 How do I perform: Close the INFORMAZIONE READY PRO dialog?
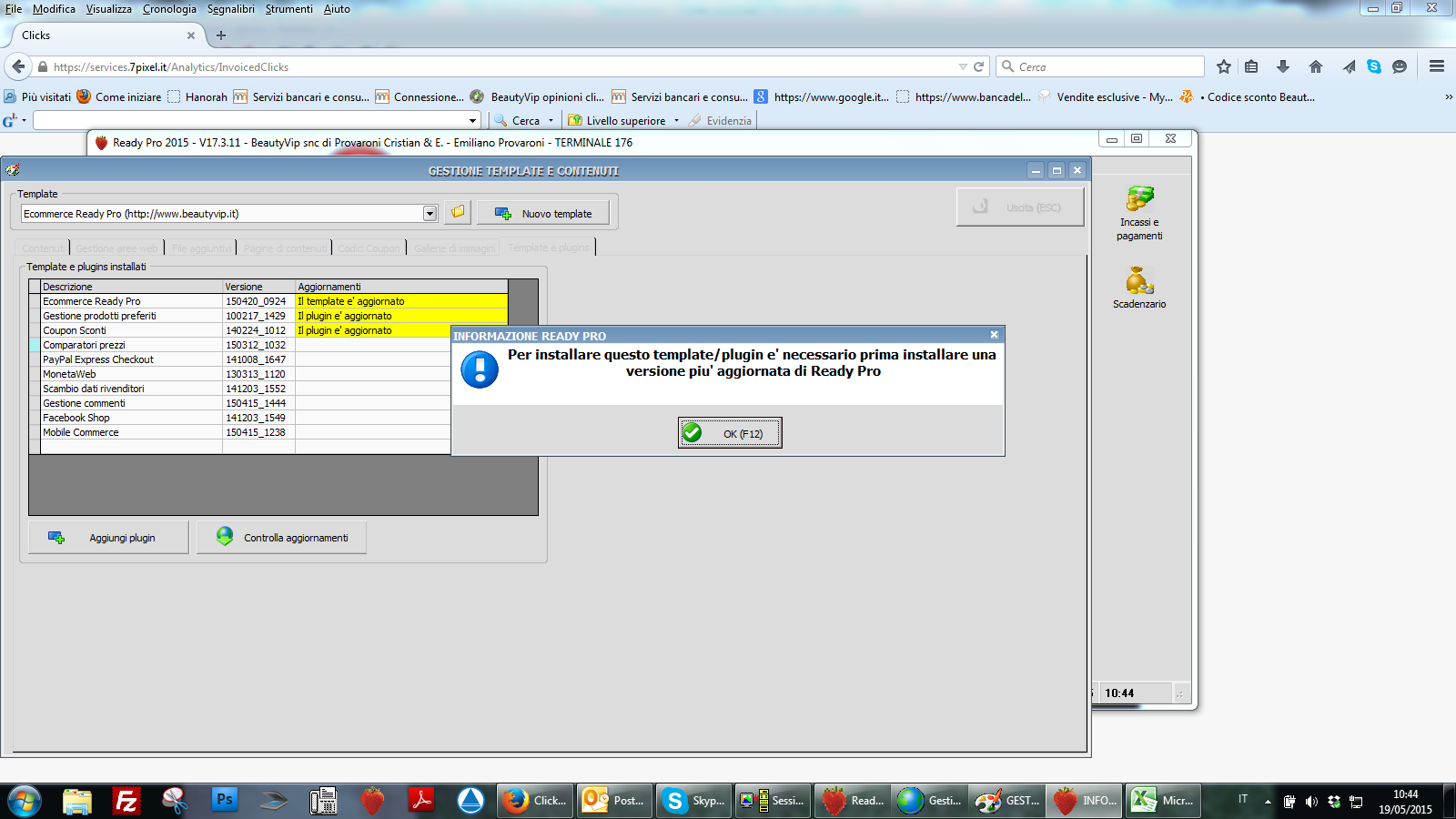coord(994,335)
